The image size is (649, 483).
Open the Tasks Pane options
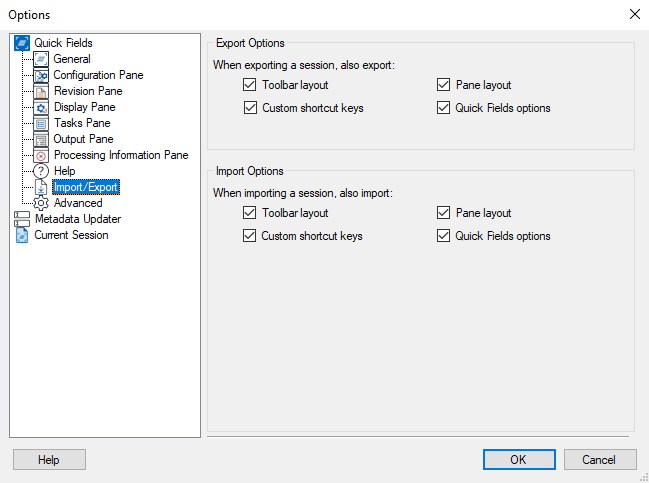point(82,123)
